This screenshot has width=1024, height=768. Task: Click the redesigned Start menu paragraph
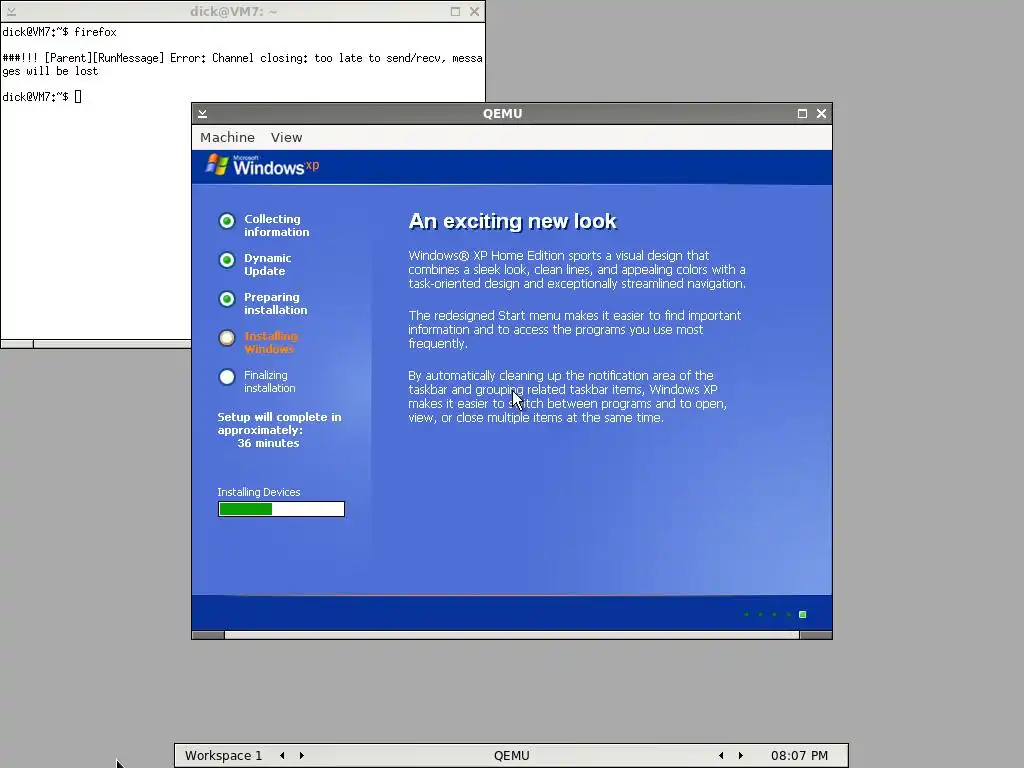pyautogui.click(x=575, y=330)
